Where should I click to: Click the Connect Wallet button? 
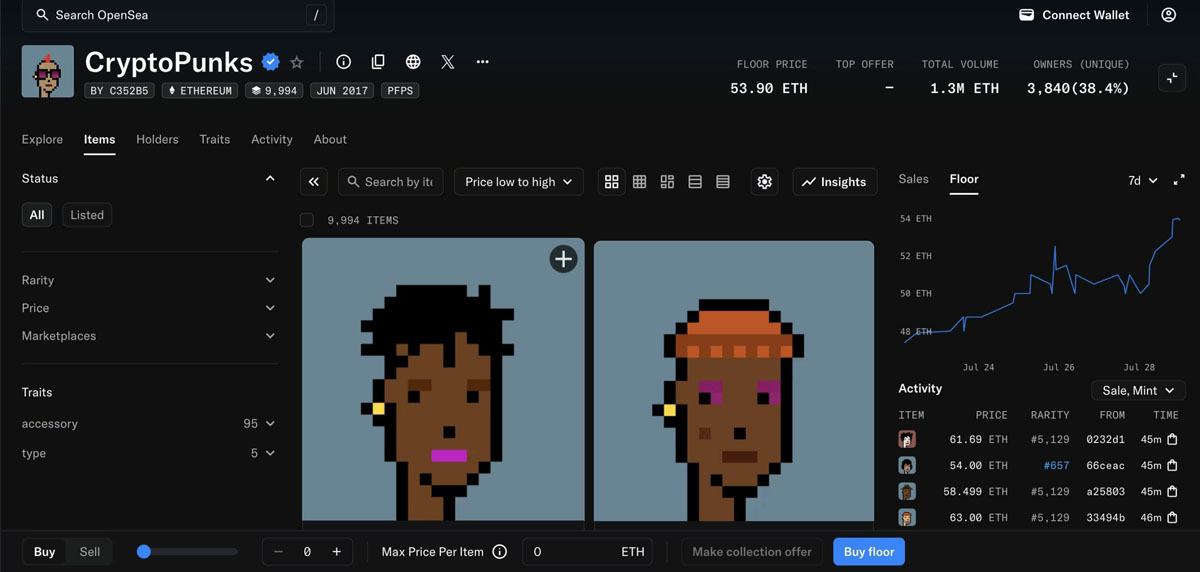pos(1074,15)
